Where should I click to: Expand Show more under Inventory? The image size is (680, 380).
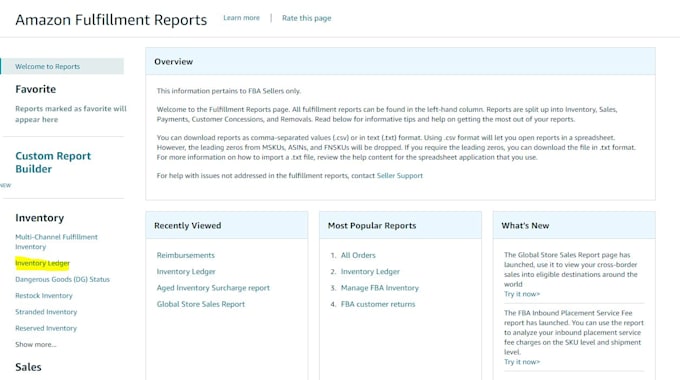click(36, 344)
